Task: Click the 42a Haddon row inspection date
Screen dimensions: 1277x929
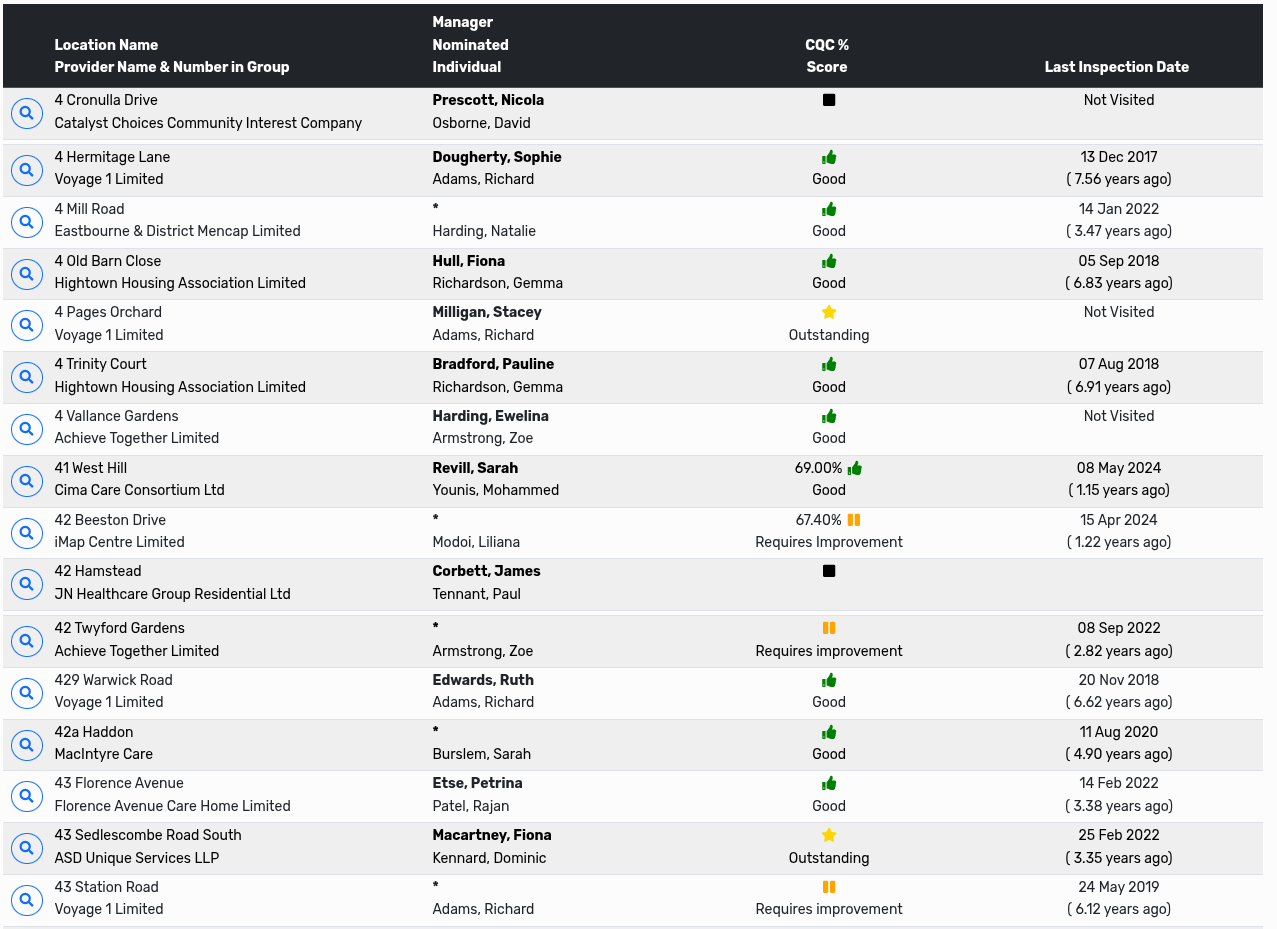Action: point(1118,732)
